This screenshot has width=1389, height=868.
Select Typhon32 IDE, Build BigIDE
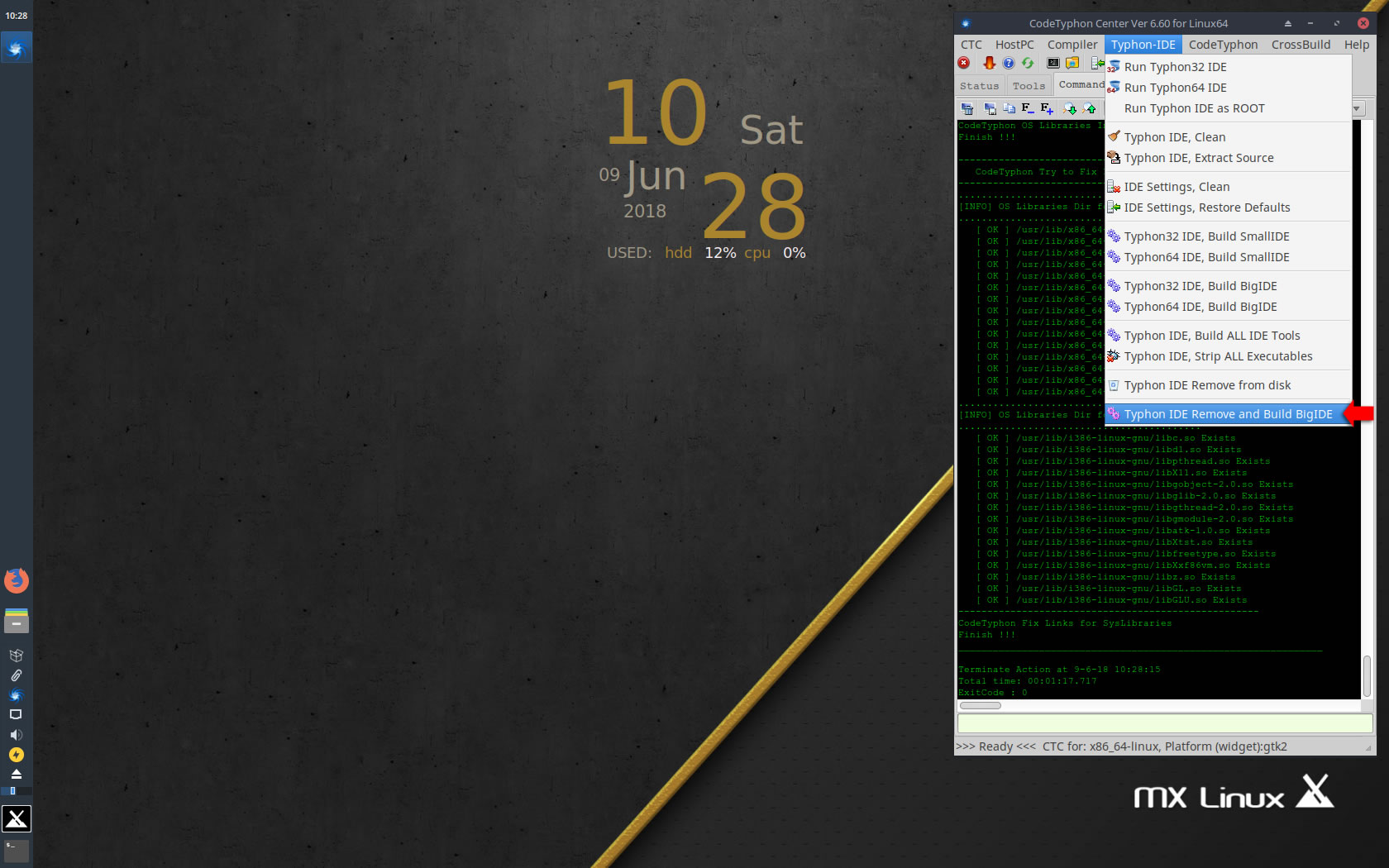click(1228, 286)
